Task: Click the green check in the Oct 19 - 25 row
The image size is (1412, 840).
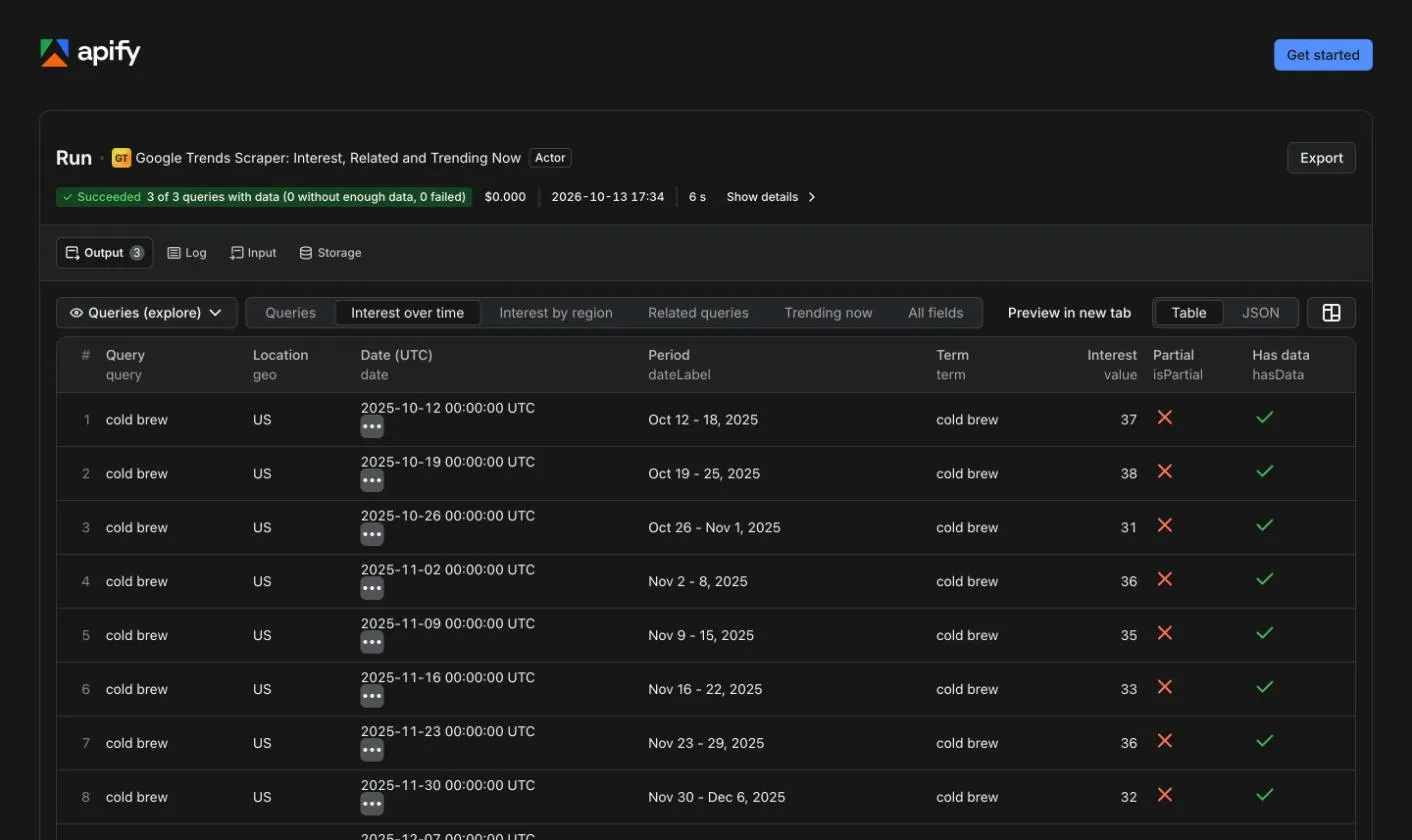Action: click(1265, 472)
